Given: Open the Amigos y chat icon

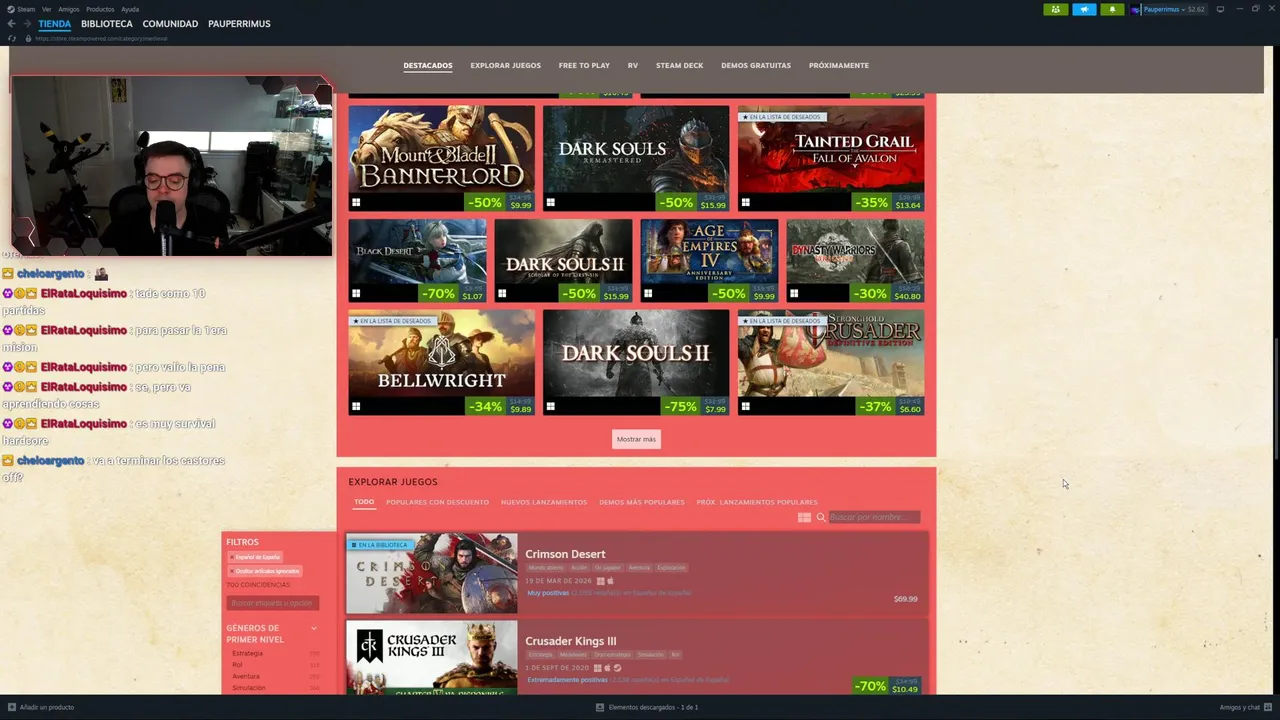Looking at the screenshot, I should click(1268, 707).
